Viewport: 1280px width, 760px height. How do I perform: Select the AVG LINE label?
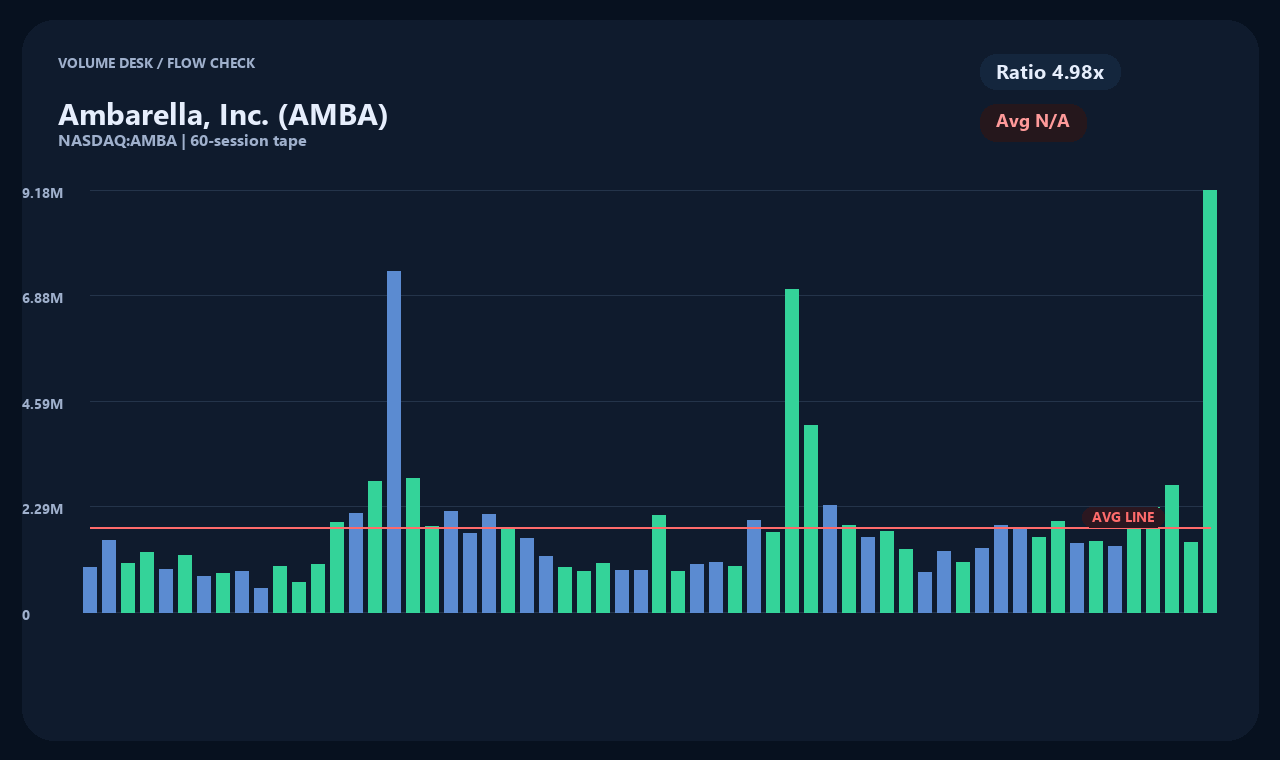pyautogui.click(x=1123, y=517)
